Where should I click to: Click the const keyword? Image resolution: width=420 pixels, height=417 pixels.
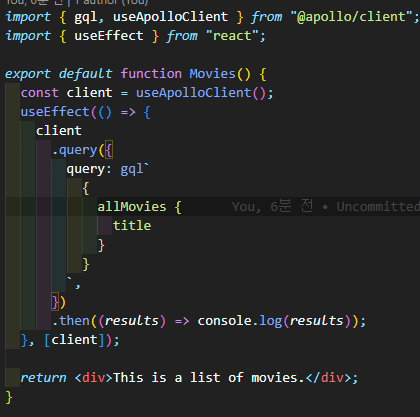pyautogui.click(x=40, y=93)
